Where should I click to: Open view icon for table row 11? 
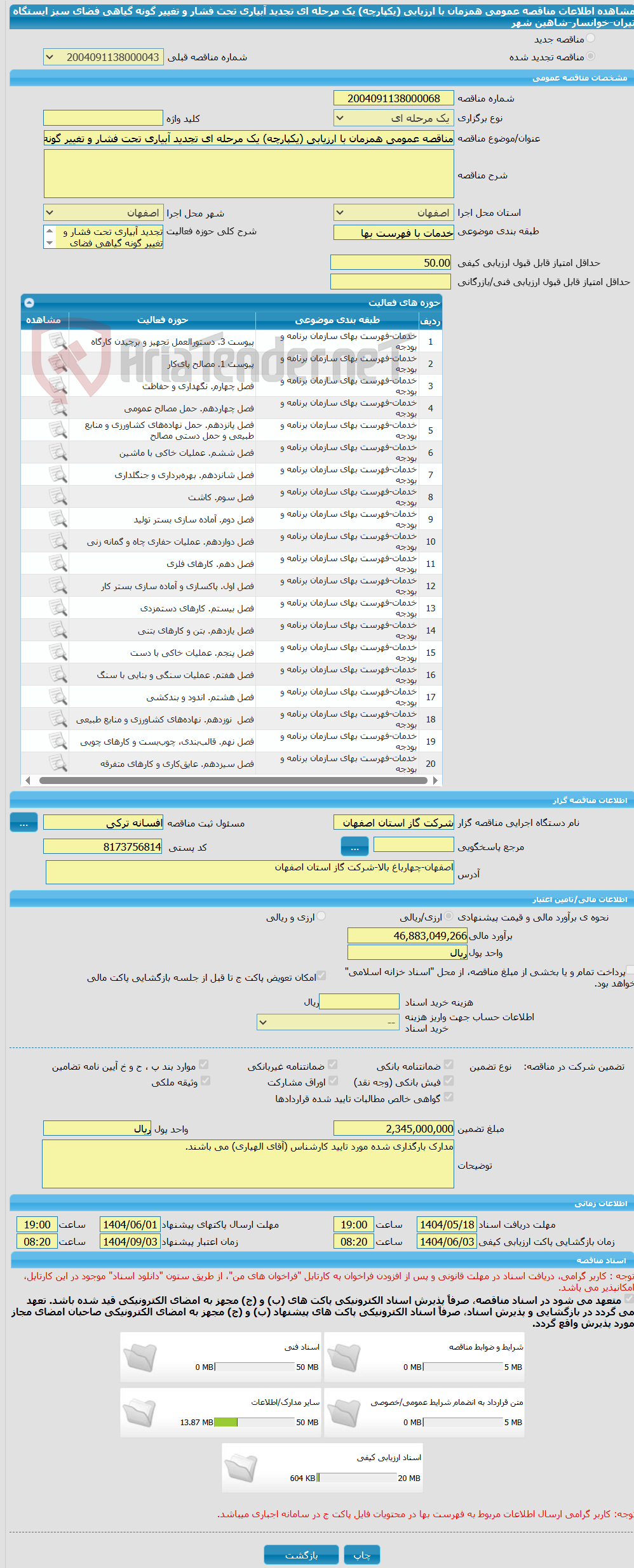click(x=58, y=564)
